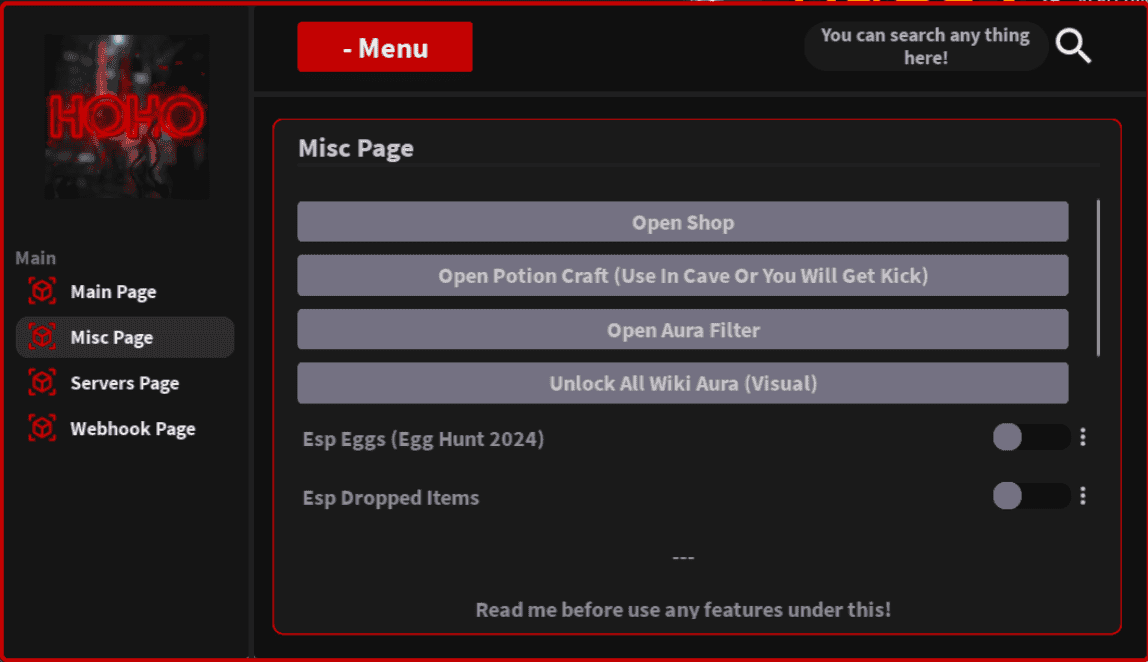Click the Misc Page vertical scrollbar
The height and width of the screenshot is (662, 1148).
click(1098, 278)
